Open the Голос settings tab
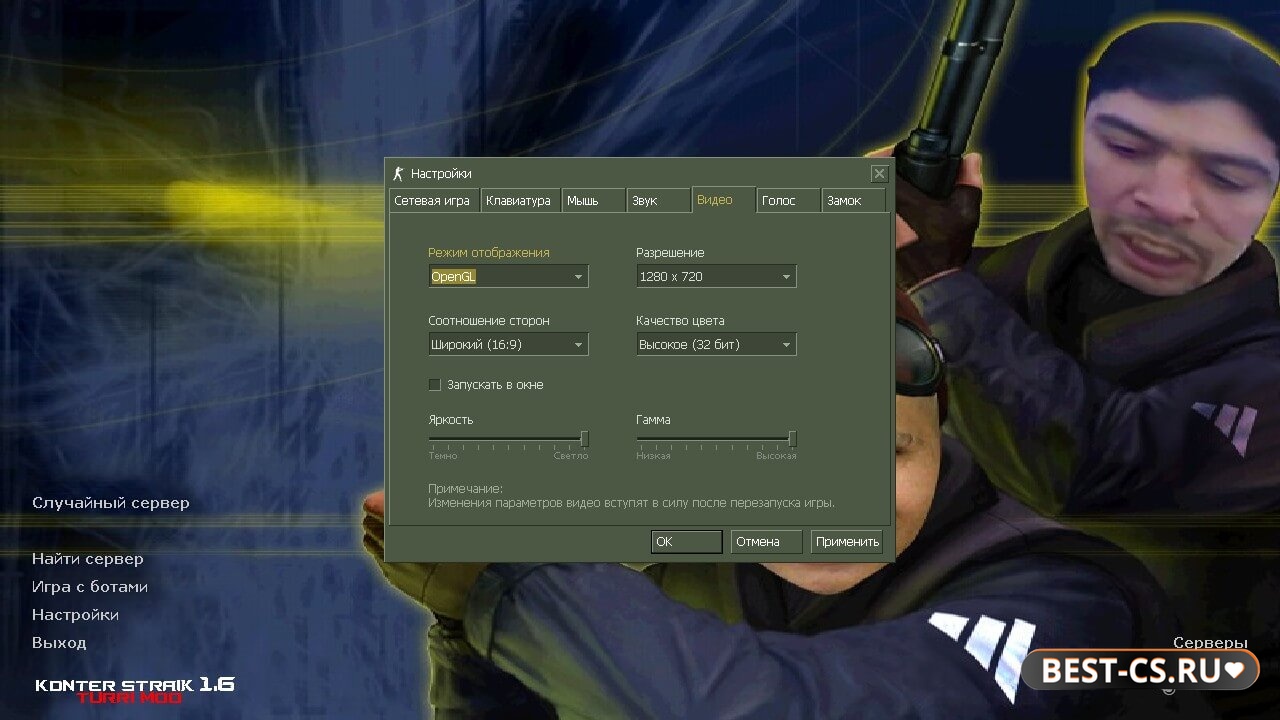 coord(788,200)
